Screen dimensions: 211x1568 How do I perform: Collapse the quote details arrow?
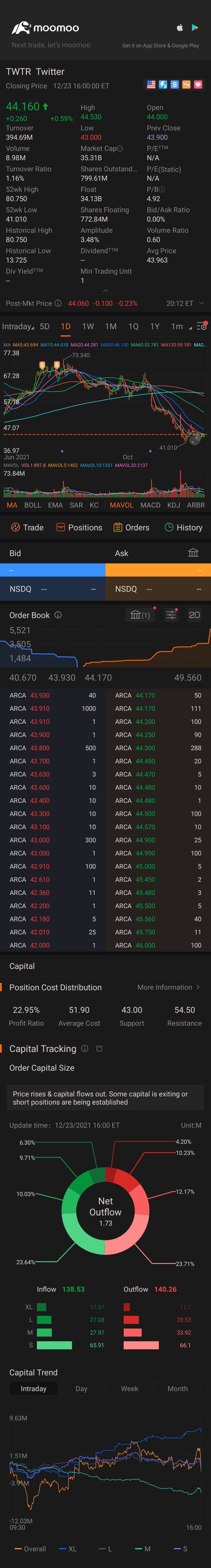[105, 290]
